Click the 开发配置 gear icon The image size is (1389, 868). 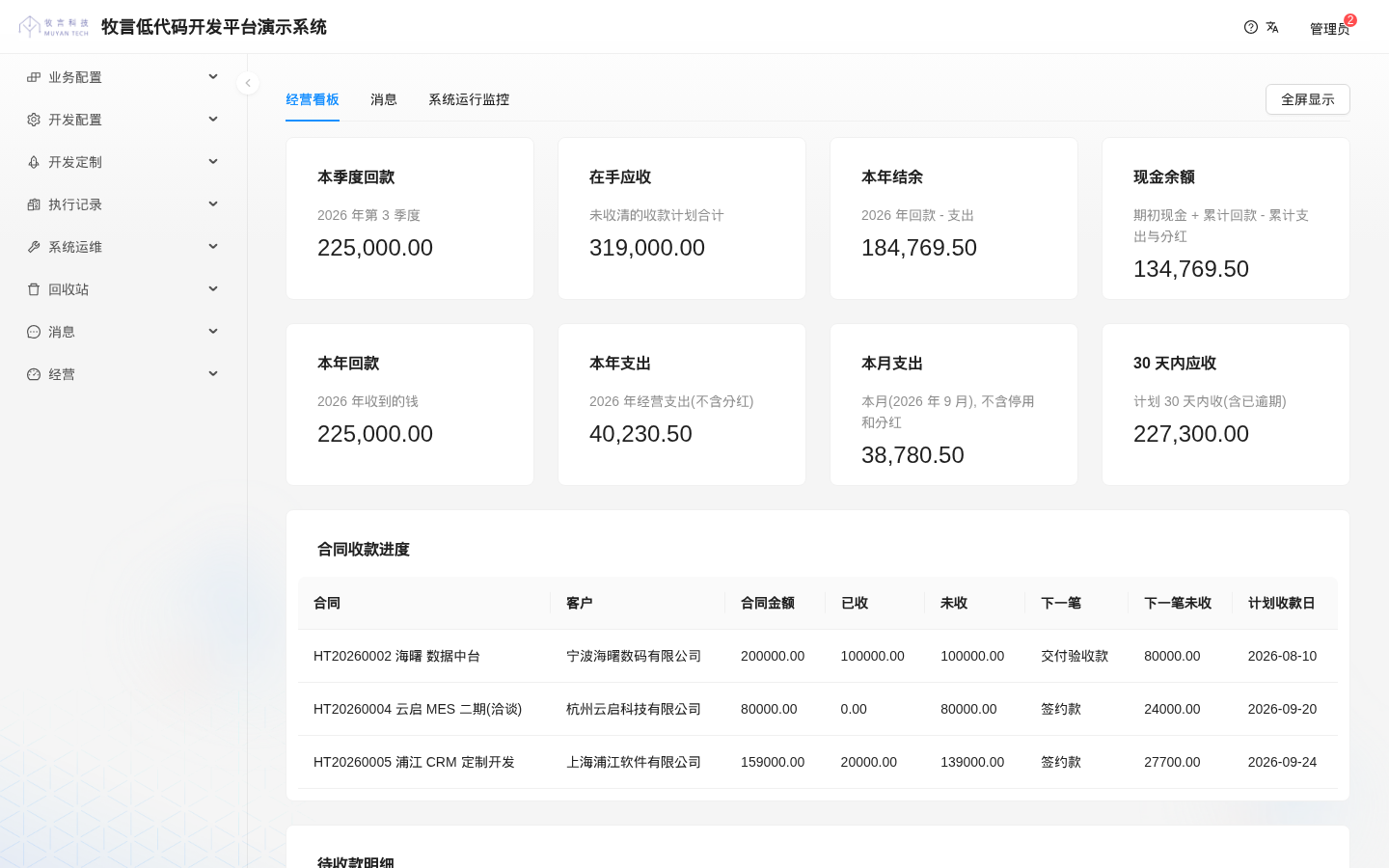click(34, 120)
